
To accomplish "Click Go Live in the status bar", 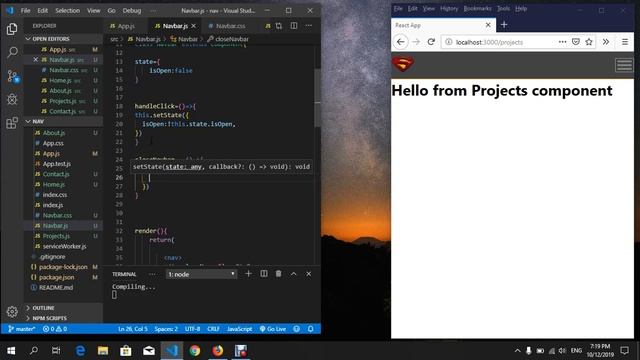I will (x=273, y=329).
